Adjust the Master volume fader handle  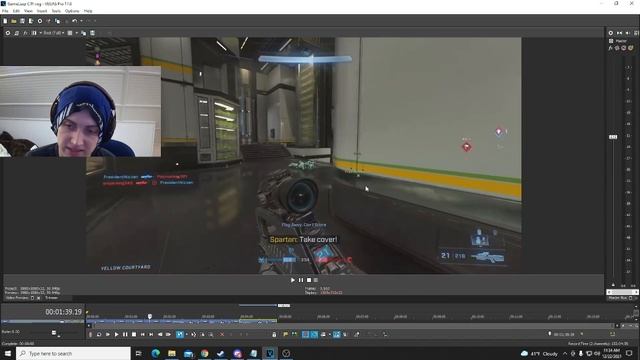point(613,137)
